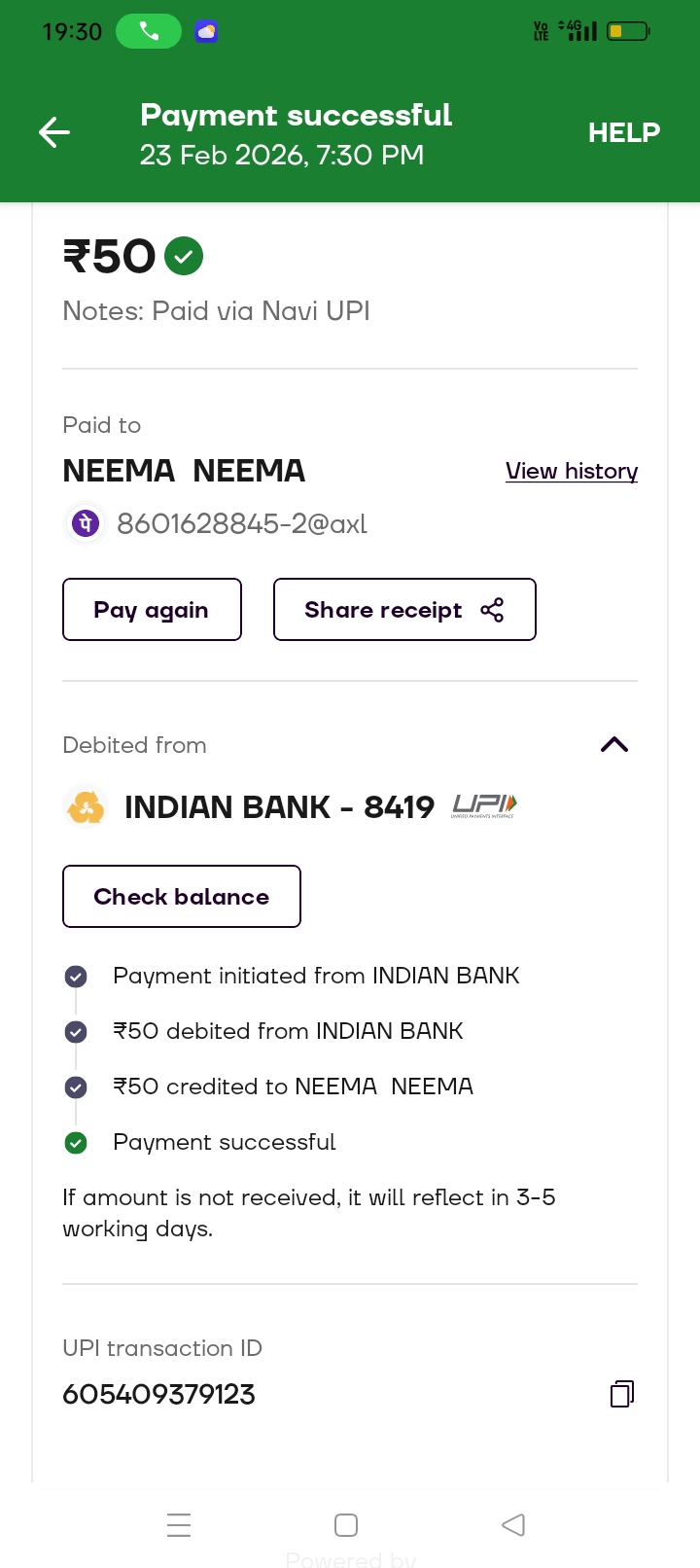Tap the transaction ID number 605409379123
Image resolution: width=700 pixels, height=1568 pixels.
159,1395
